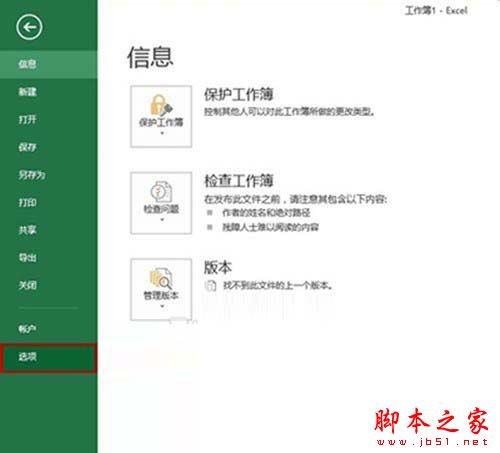Click 保存 in the sidebar
This screenshot has height=453, width=500.
click(x=49, y=147)
